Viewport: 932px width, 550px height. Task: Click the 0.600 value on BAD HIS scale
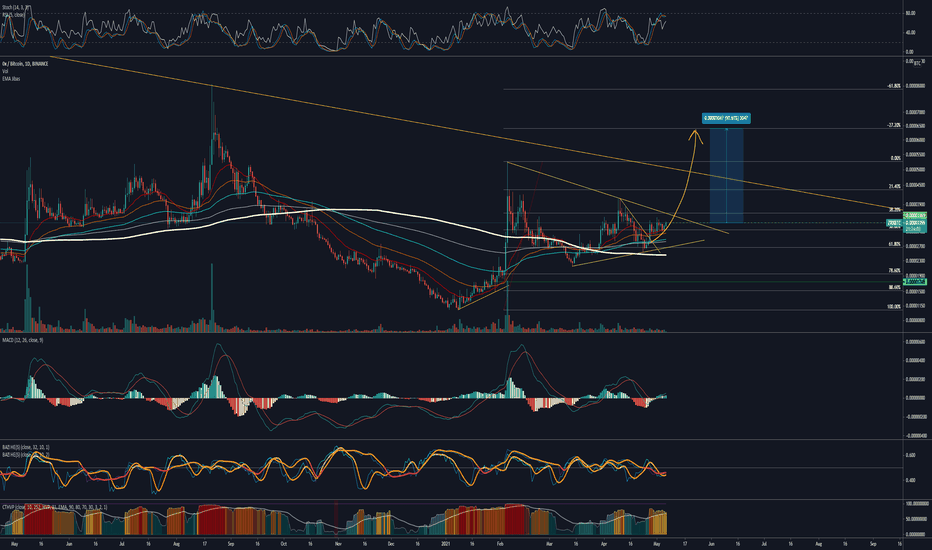click(909, 455)
